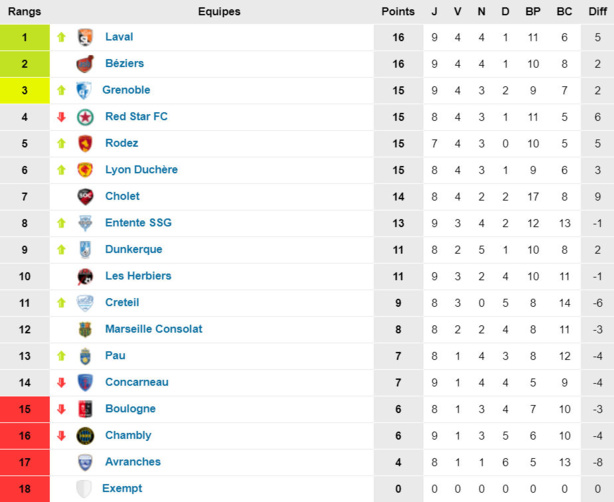
Task: Click the Points column header
Action: click(398, 11)
